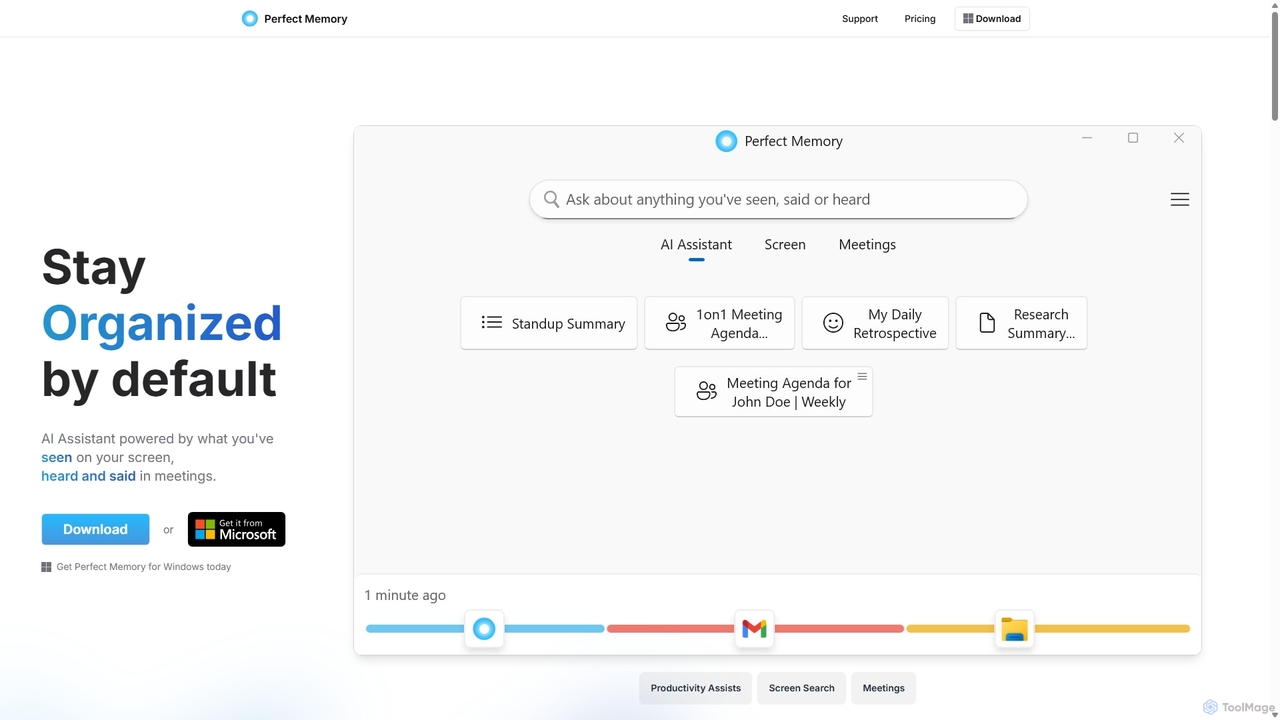The image size is (1280, 720).
Task: Choose the Standup Summary card
Action: click(x=549, y=323)
